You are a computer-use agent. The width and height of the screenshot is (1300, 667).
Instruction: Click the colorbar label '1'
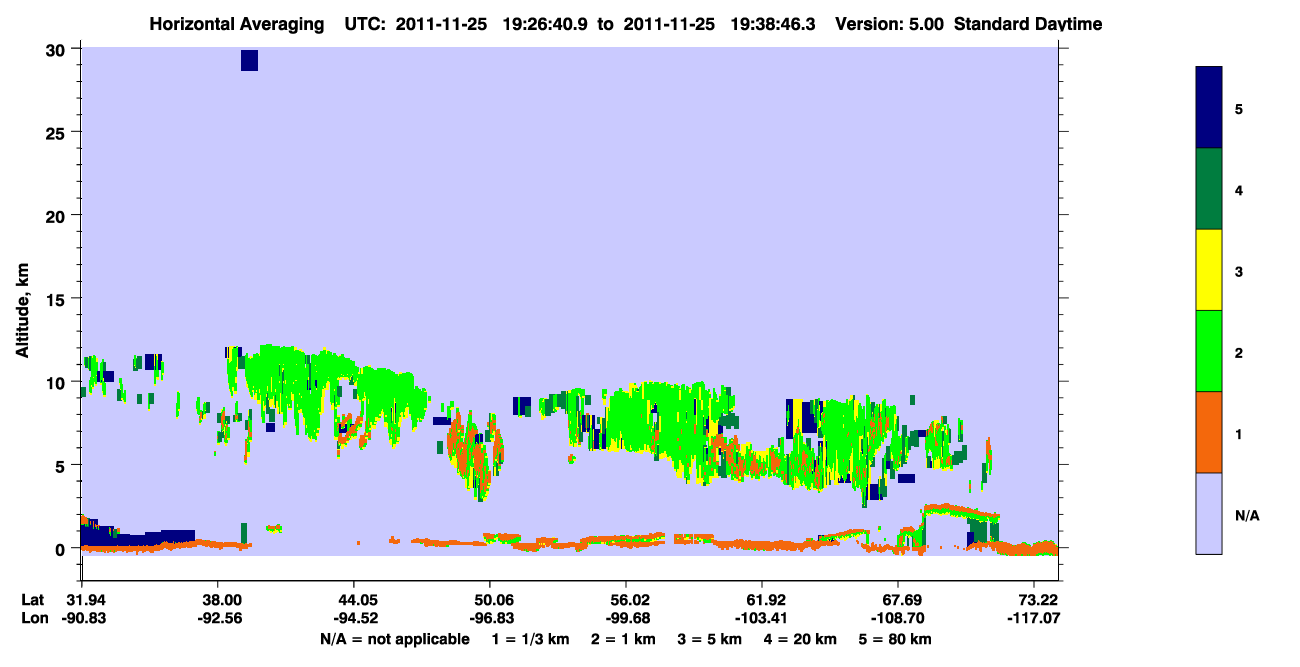[x=1239, y=433]
